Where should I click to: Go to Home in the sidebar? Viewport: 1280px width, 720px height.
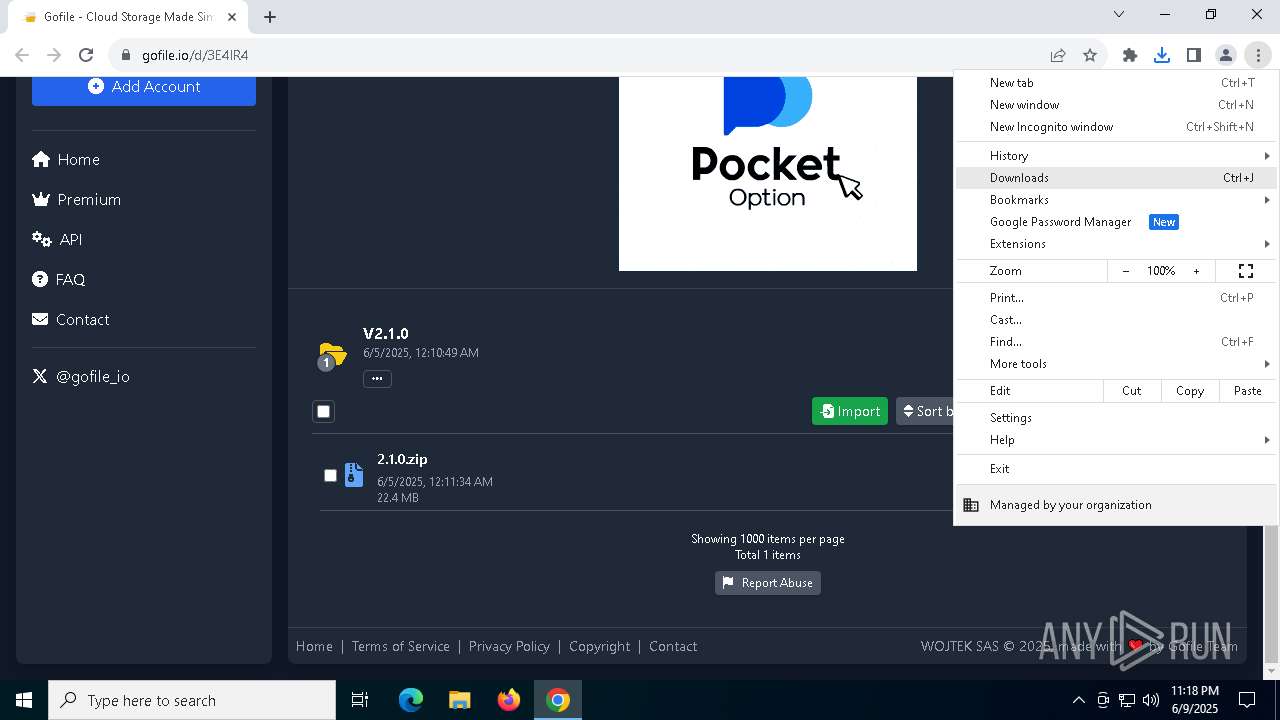click(66, 160)
